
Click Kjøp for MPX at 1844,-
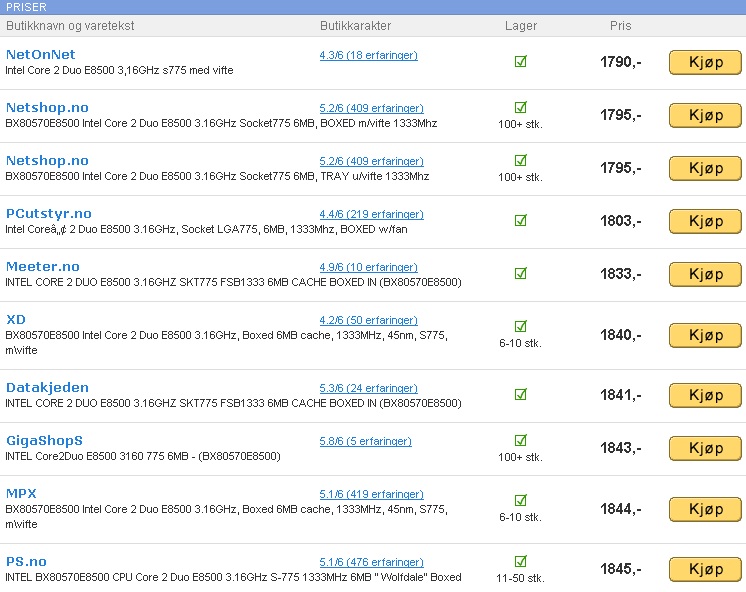tap(705, 510)
